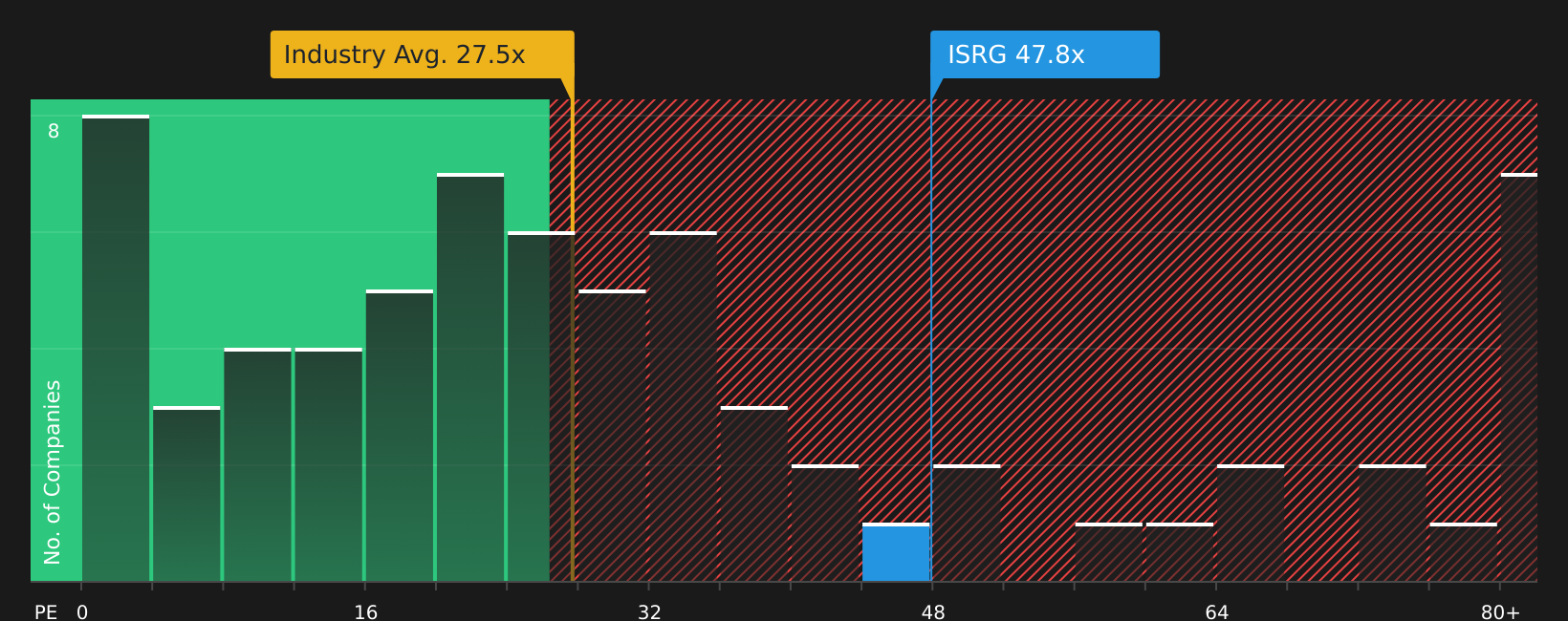Image resolution: width=1568 pixels, height=621 pixels.
Task: Click the PE axis label
Action: [46, 612]
